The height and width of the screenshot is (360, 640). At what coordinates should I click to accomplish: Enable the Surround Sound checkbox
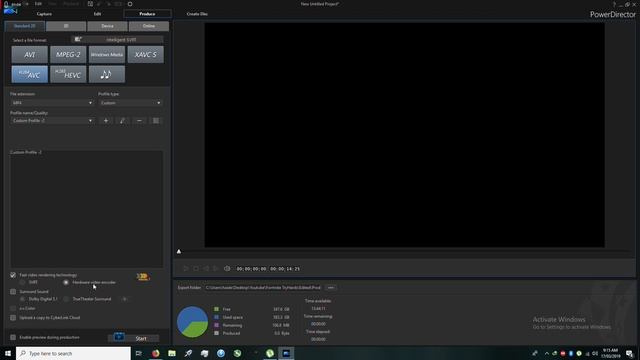pyautogui.click(x=13, y=292)
